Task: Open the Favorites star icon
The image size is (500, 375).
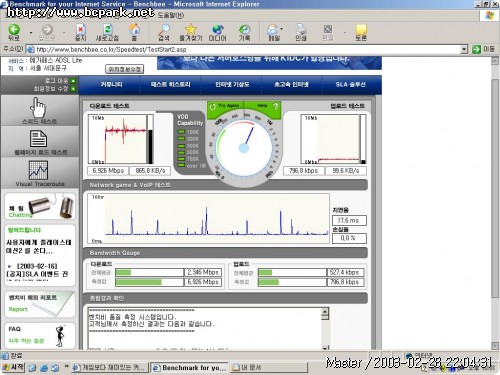Action: [x=191, y=30]
